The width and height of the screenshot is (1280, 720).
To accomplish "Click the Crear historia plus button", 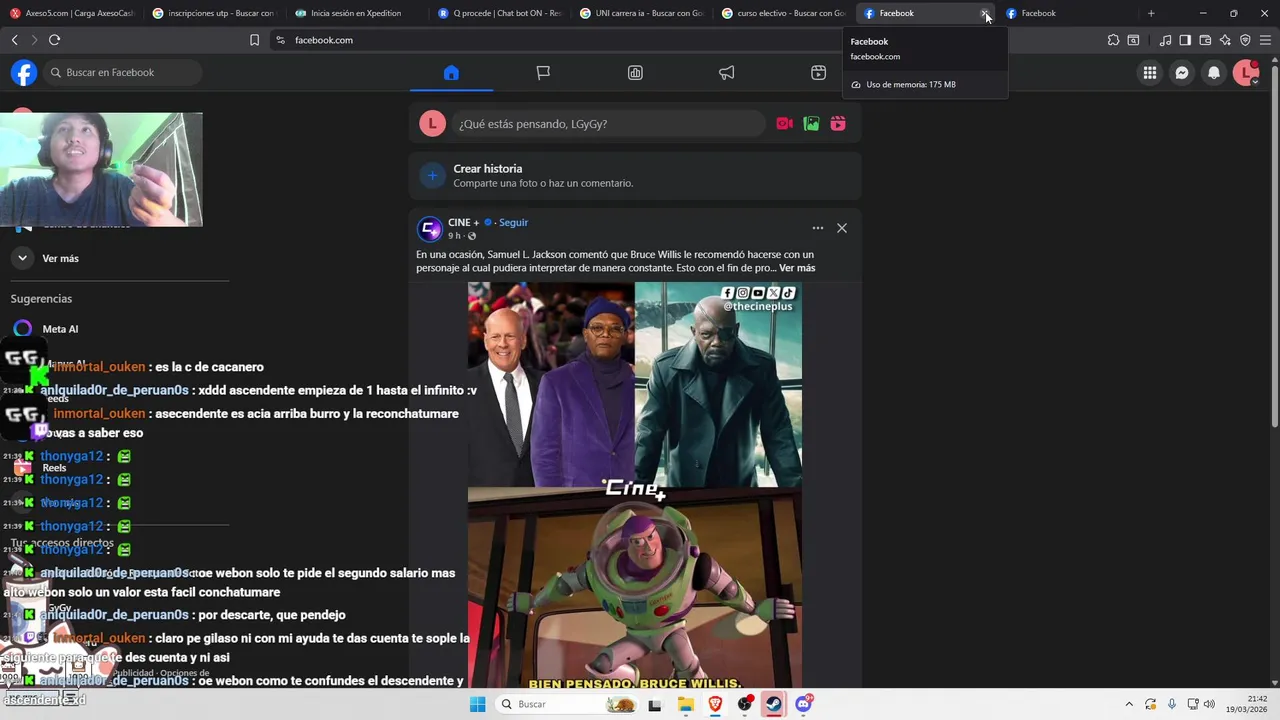I will (432, 176).
